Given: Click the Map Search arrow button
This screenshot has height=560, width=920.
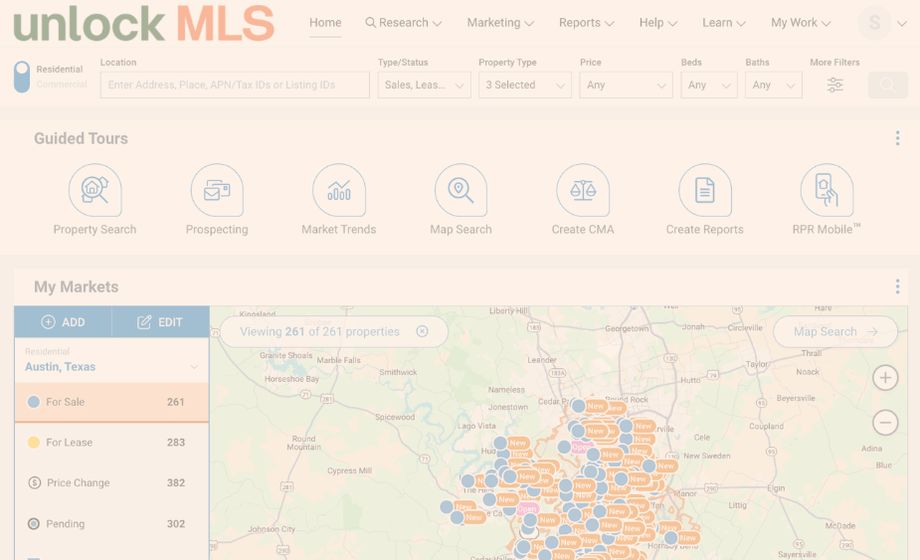Looking at the screenshot, I should pos(835,332).
